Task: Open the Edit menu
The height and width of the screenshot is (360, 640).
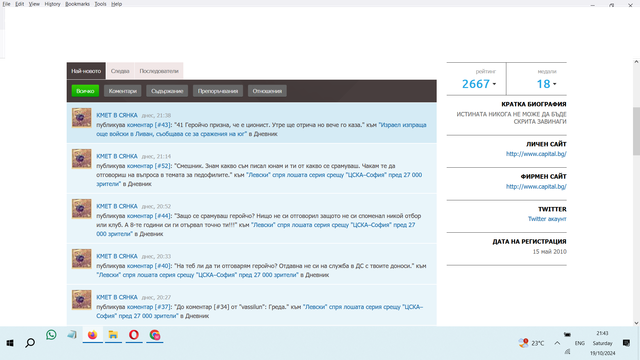Action: [x=20, y=4]
